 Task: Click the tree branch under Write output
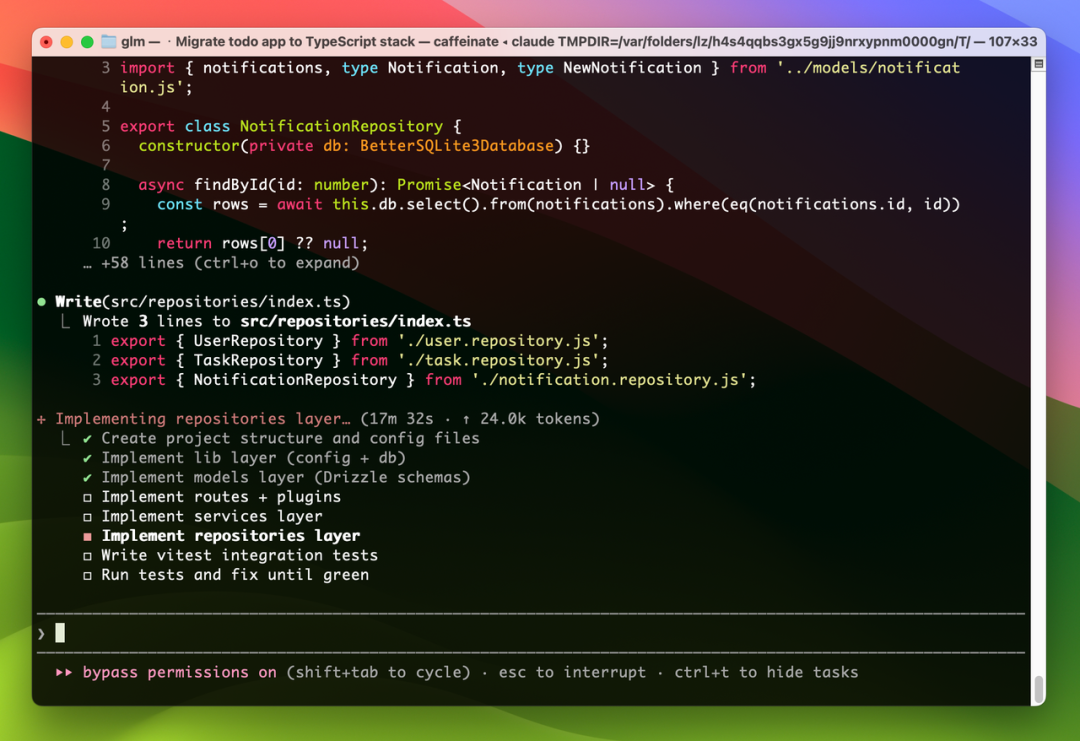pos(65,322)
